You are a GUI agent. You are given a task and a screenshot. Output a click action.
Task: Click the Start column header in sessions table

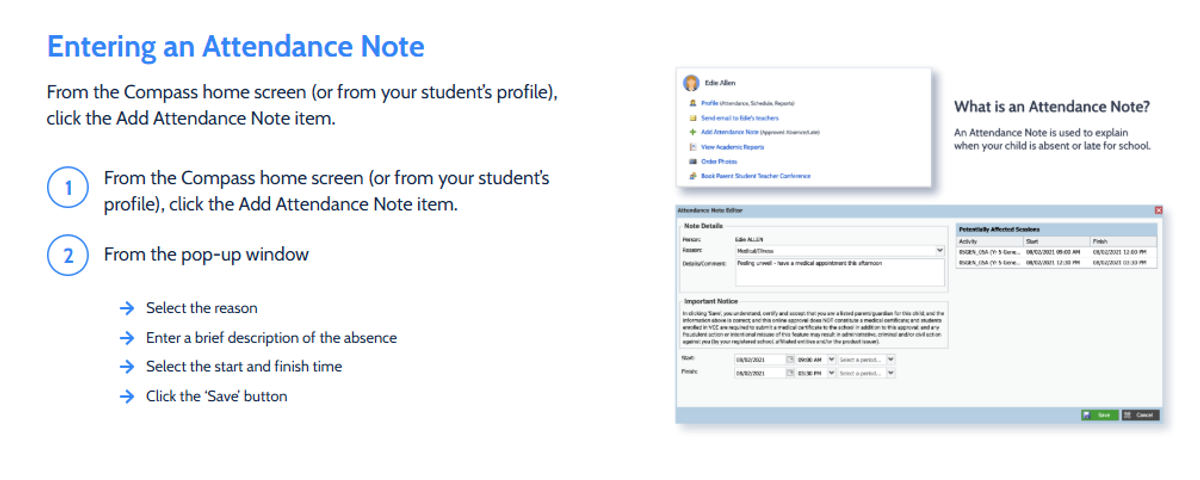(1057, 241)
